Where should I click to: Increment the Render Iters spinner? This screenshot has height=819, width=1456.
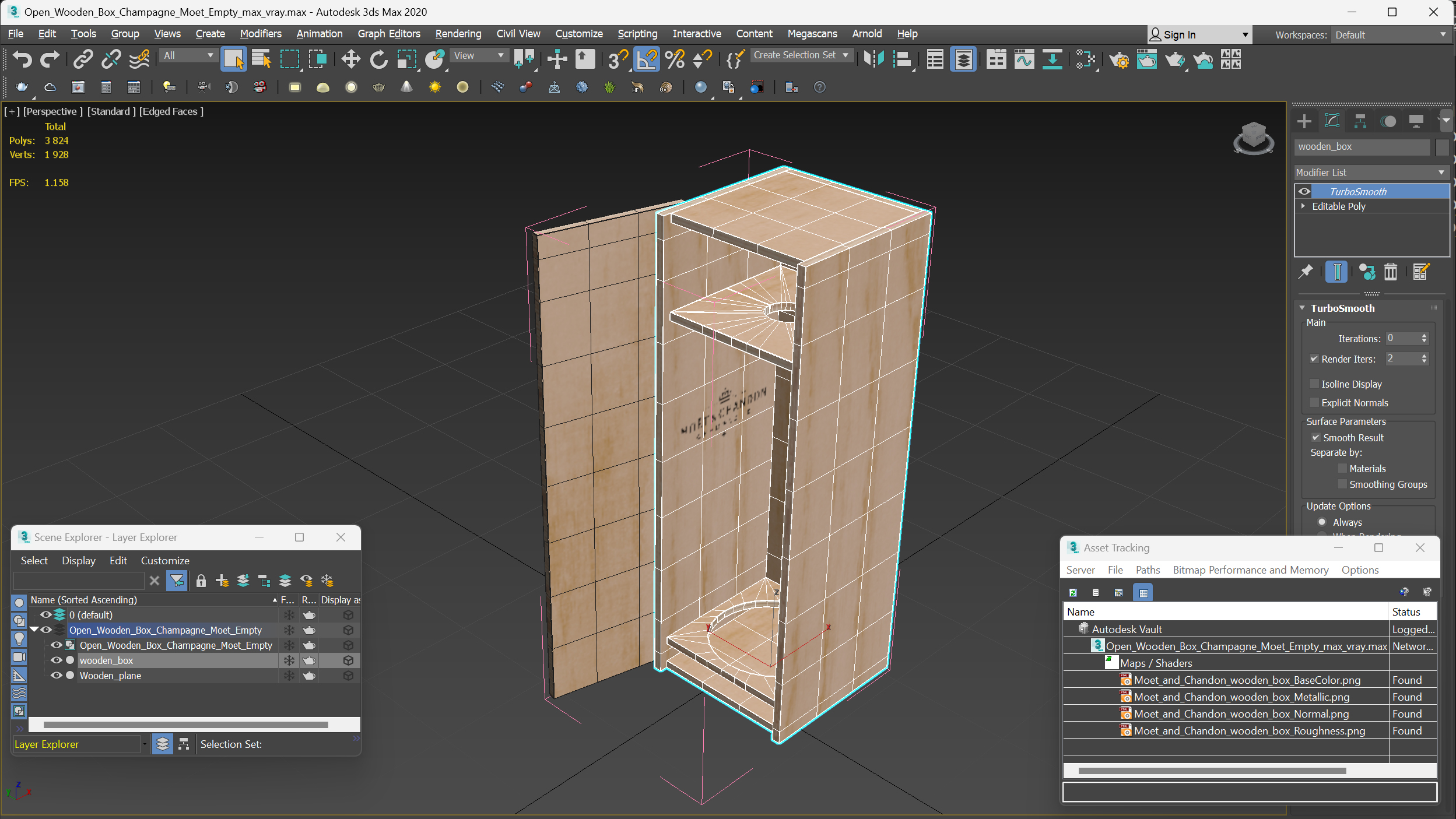click(x=1425, y=356)
